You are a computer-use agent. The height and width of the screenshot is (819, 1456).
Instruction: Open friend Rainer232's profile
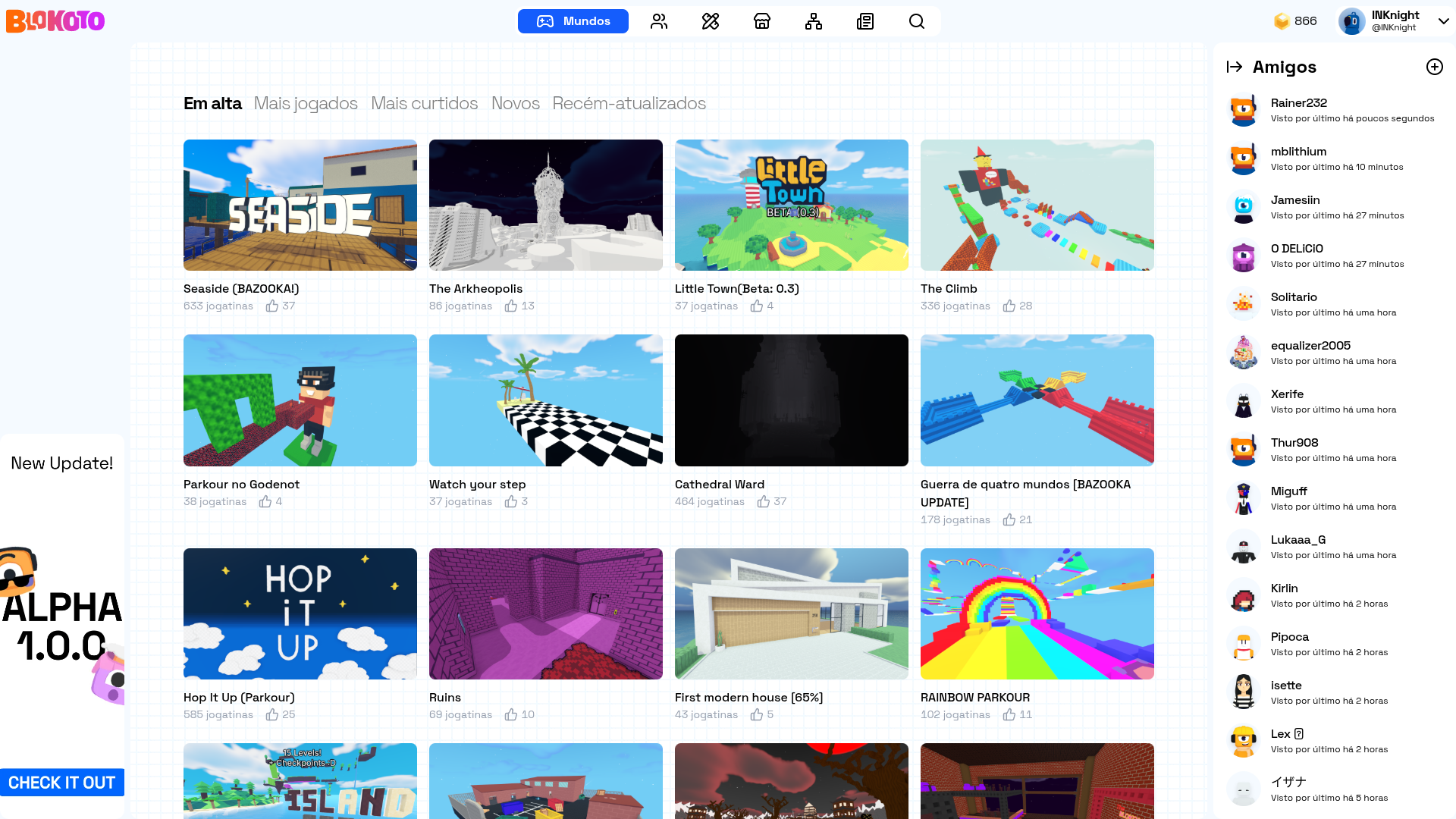point(1298,103)
